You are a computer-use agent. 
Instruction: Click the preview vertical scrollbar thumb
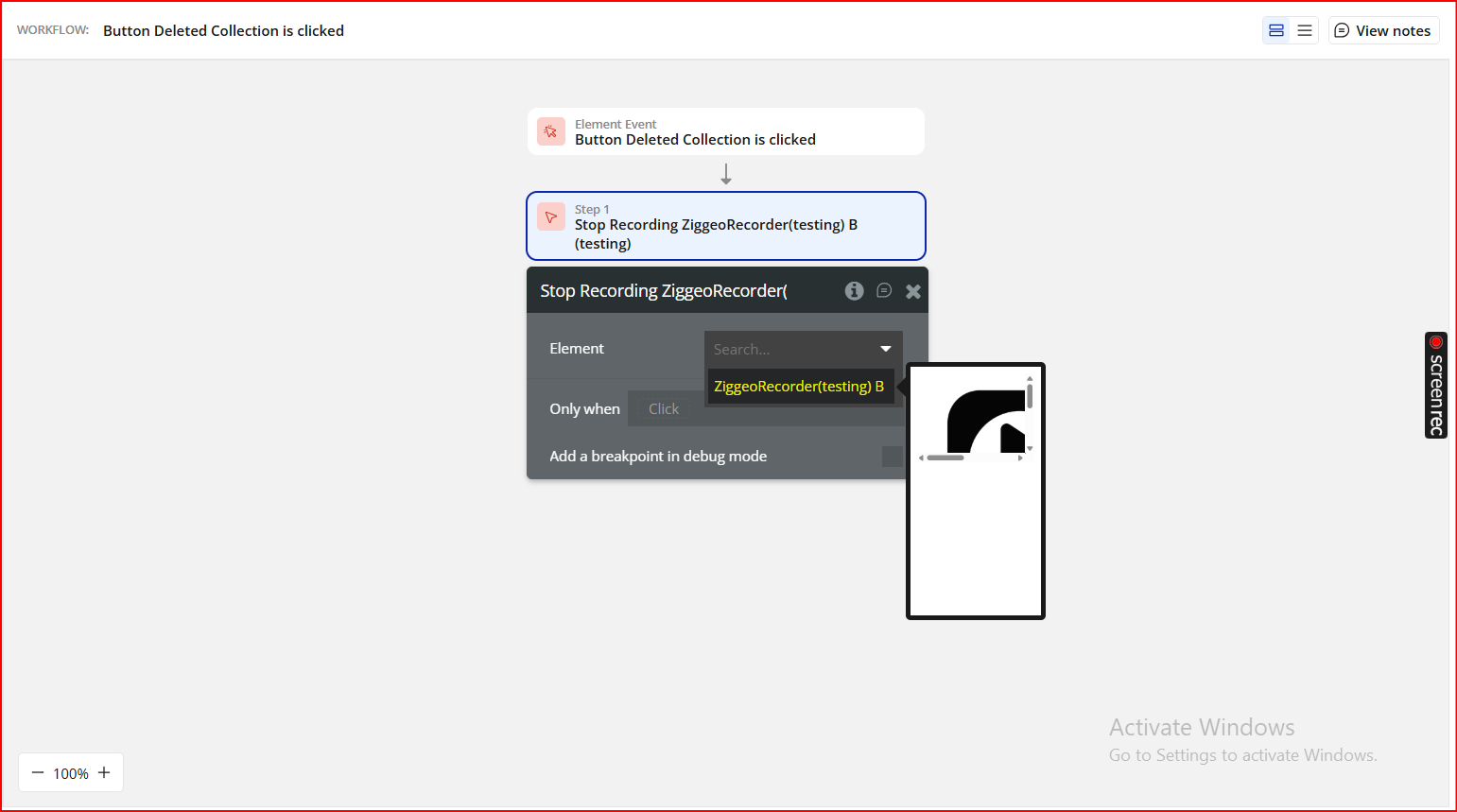pos(1030,396)
